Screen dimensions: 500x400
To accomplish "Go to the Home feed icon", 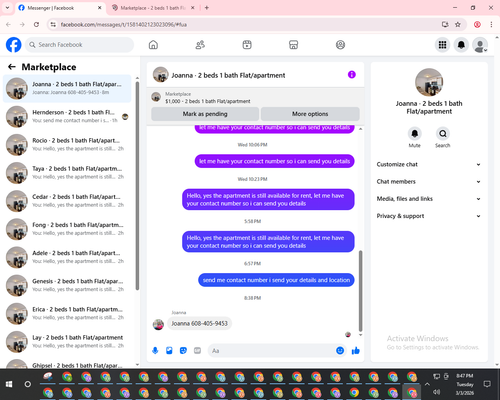I will pyautogui.click(x=153, y=45).
